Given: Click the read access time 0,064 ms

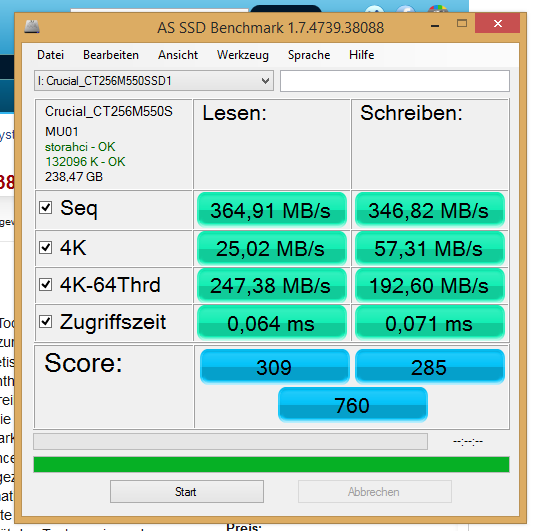Looking at the screenshot, I should (272, 322).
